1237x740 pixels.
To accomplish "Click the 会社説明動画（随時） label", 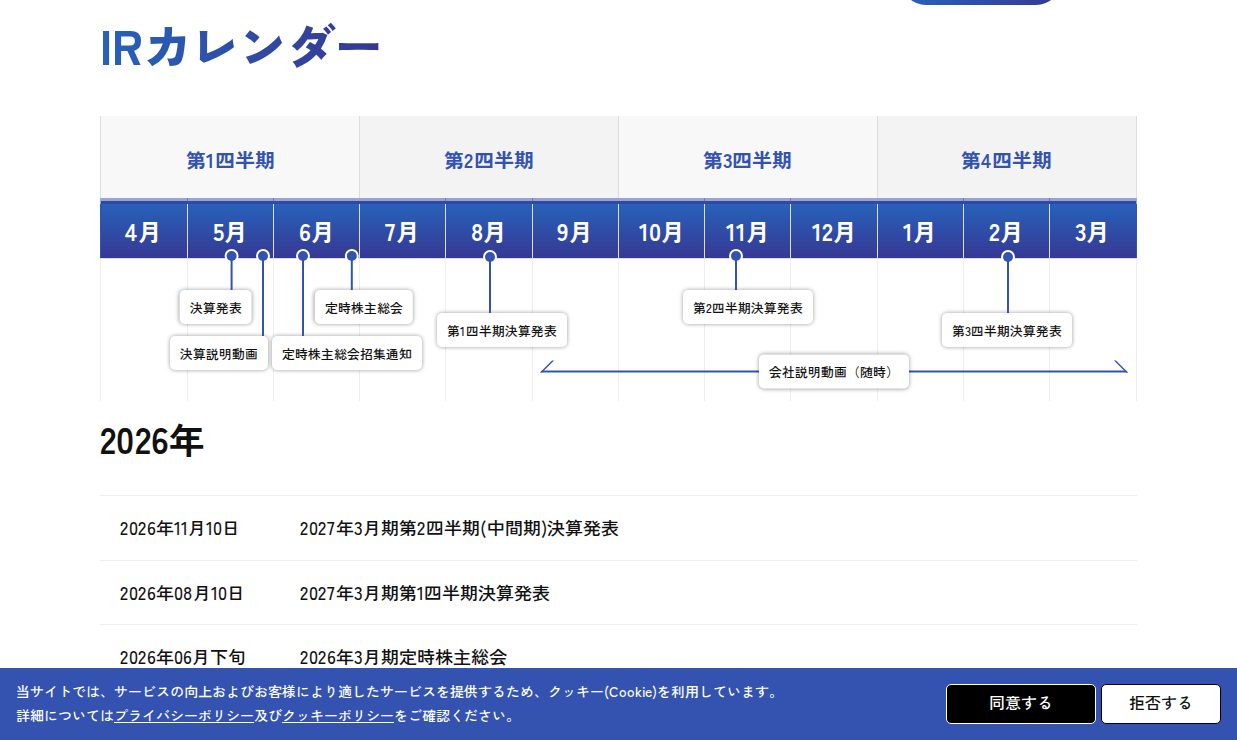I will coord(834,372).
